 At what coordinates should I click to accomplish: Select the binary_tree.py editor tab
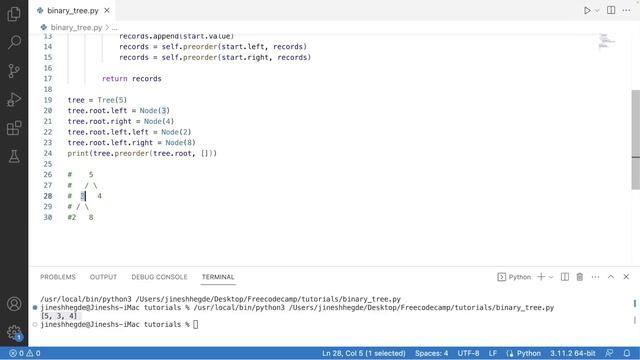click(73, 11)
